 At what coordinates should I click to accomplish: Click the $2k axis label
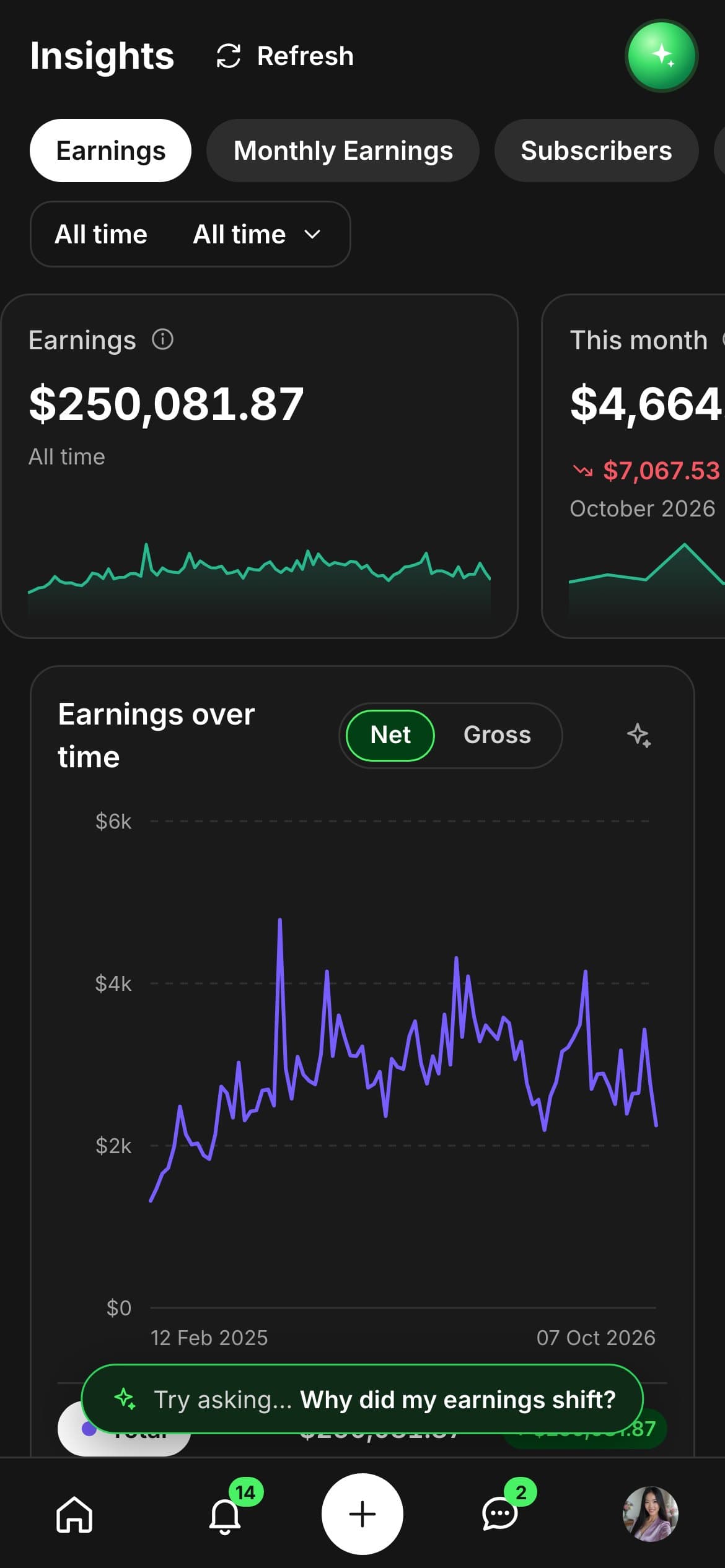coord(113,1146)
